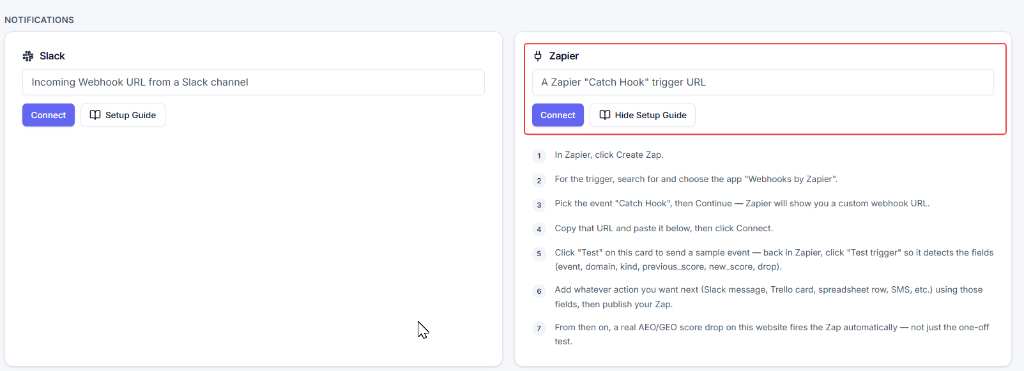This screenshot has height=371, width=1024.
Task: Click step text about real AEO/GEO score drop
Action: (x=773, y=334)
